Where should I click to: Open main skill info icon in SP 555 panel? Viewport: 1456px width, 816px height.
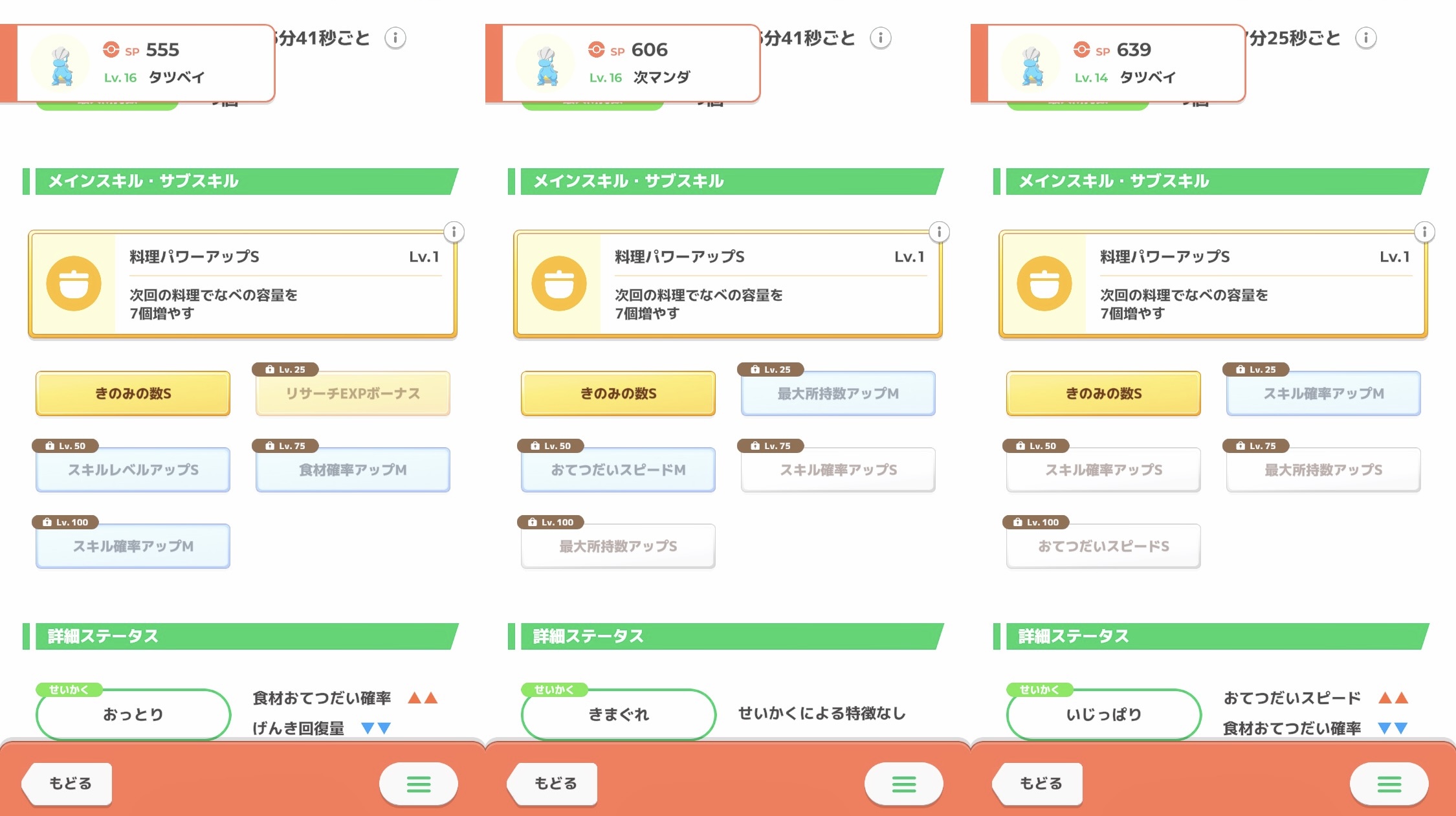click(454, 232)
